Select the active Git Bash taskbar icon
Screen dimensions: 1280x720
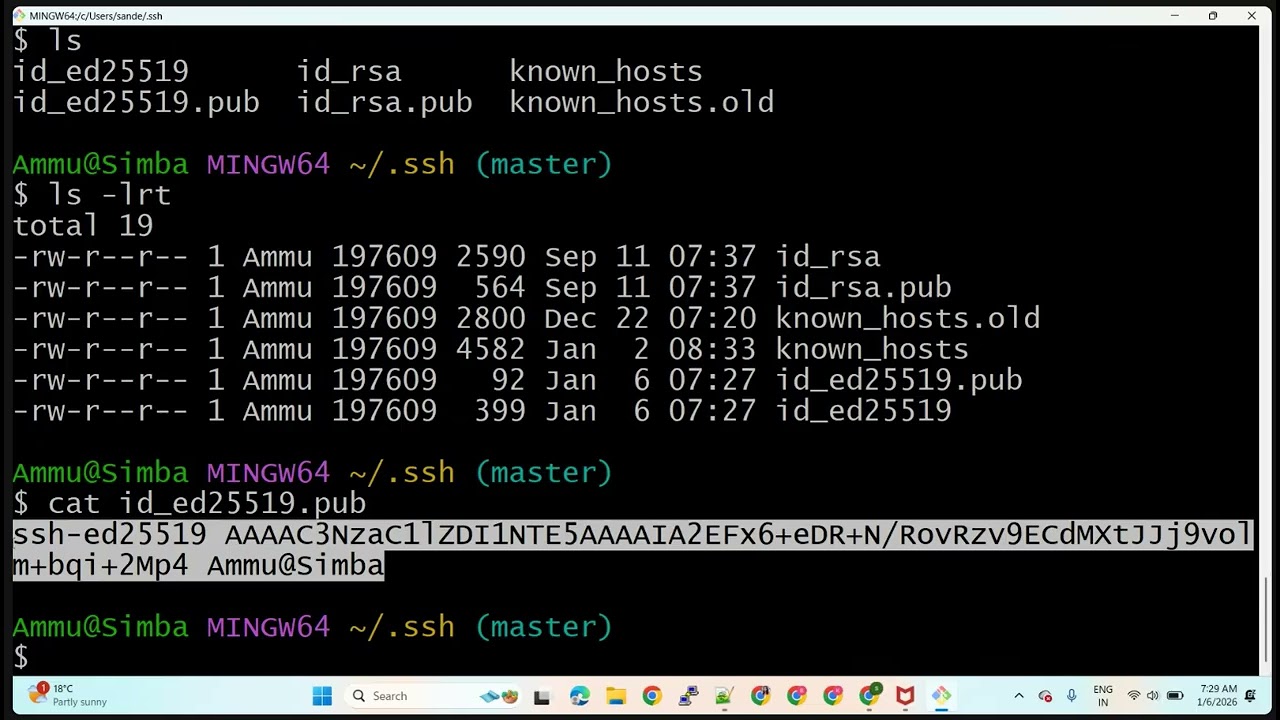[941, 696]
